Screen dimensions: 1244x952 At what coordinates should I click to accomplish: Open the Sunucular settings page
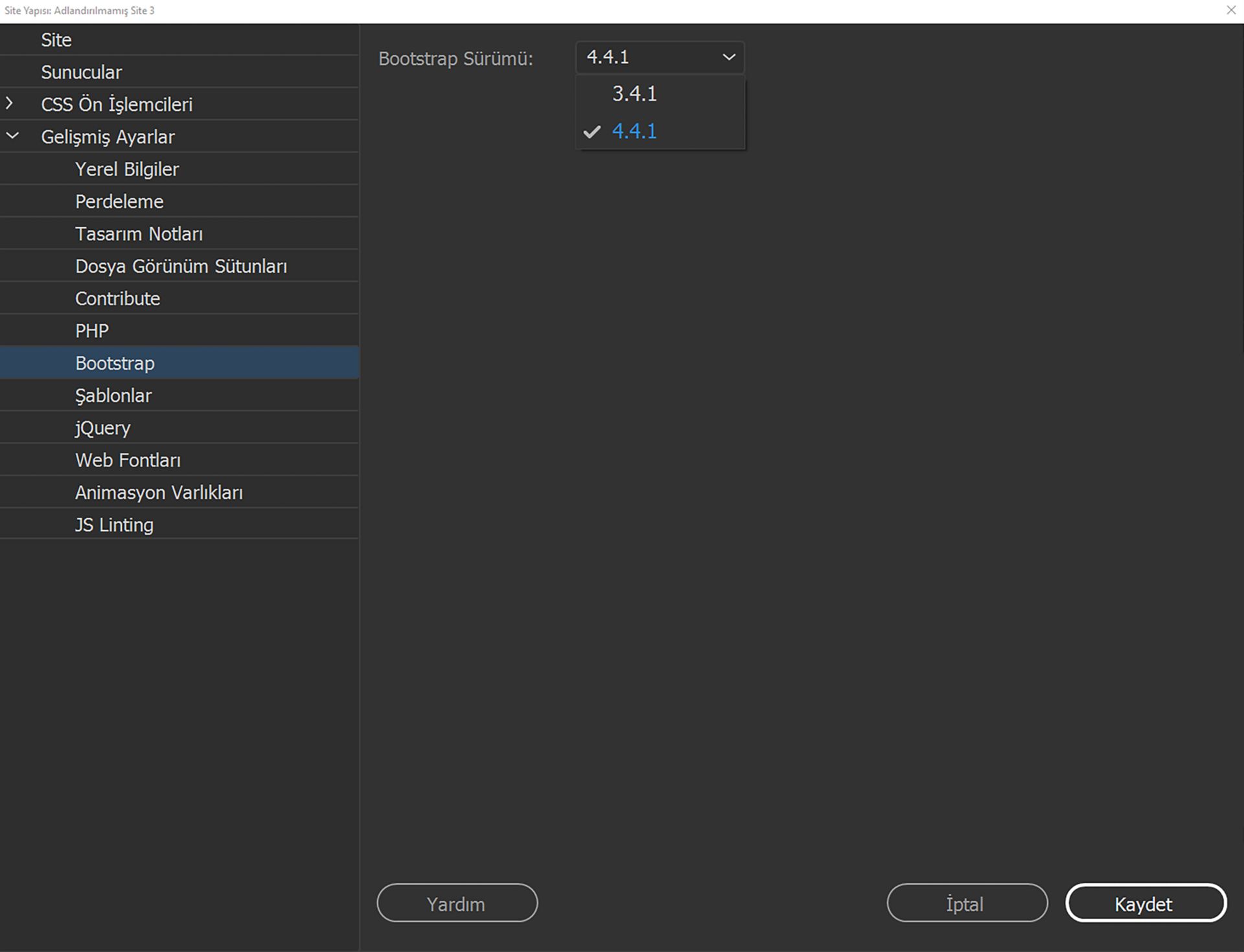coord(82,72)
